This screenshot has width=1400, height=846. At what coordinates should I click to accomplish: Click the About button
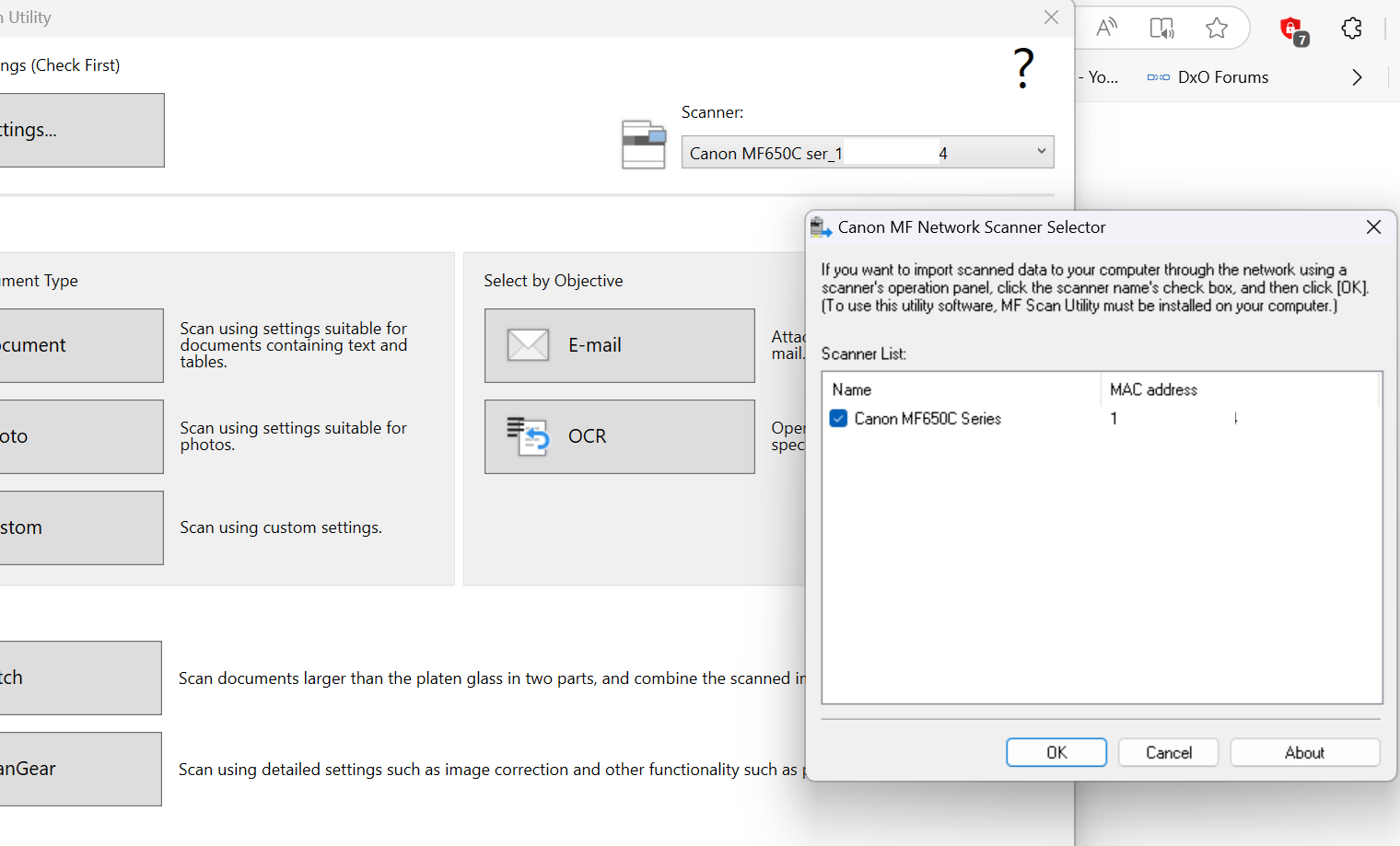(x=1304, y=752)
